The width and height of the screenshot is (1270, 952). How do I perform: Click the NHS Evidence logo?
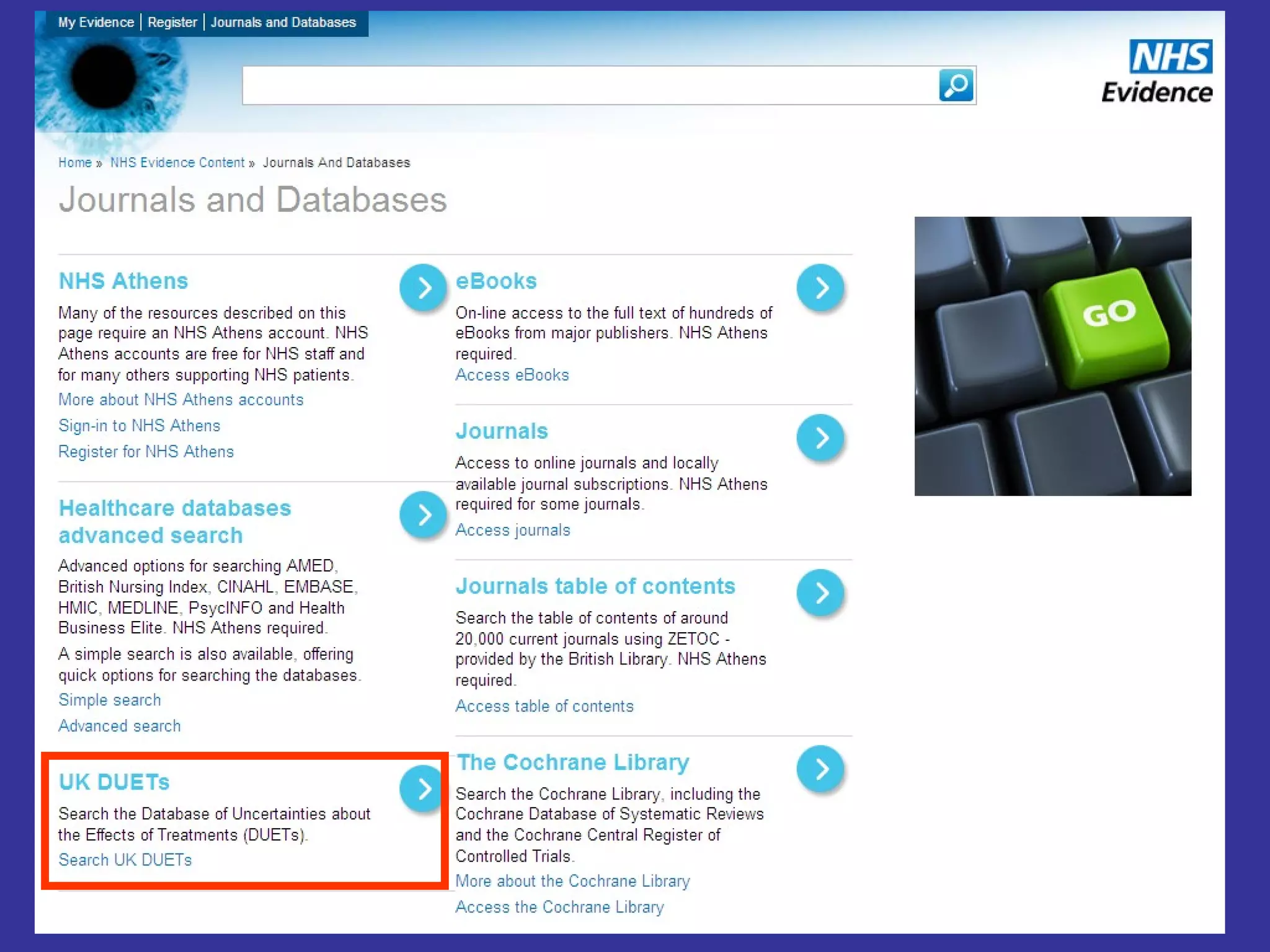pos(1157,72)
